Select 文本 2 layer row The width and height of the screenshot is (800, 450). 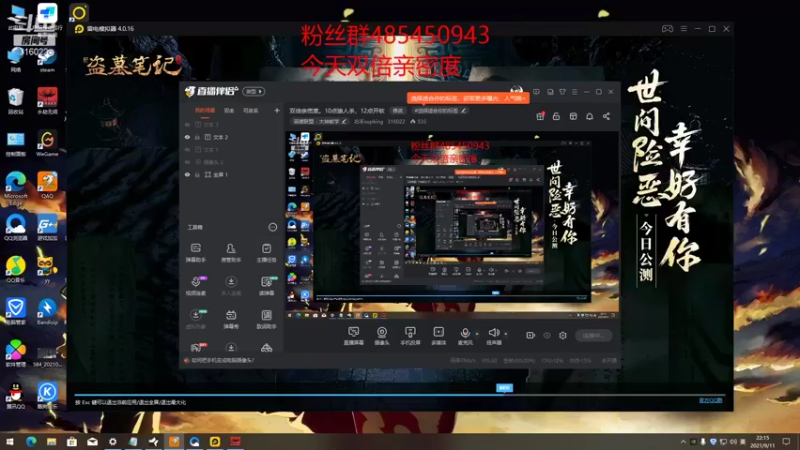point(232,137)
